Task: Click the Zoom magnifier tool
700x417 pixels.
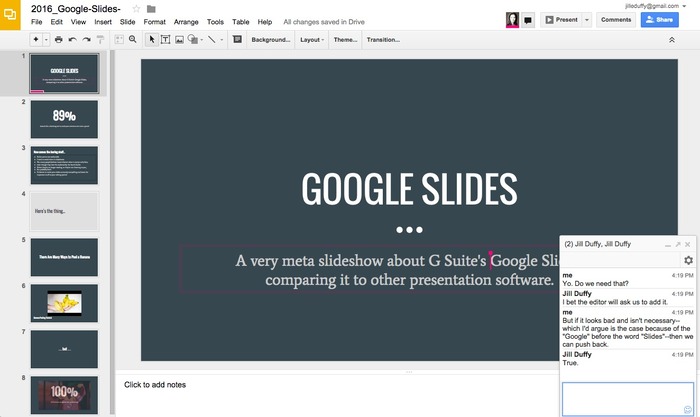Action: point(133,39)
